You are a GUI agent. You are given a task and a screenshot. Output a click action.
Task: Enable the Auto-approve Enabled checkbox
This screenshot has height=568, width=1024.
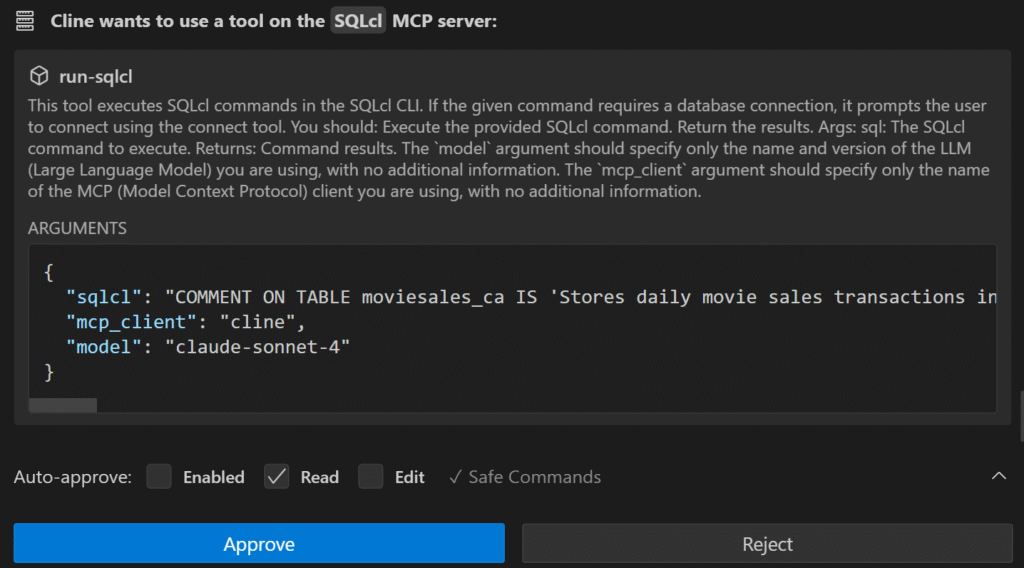[159, 477]
